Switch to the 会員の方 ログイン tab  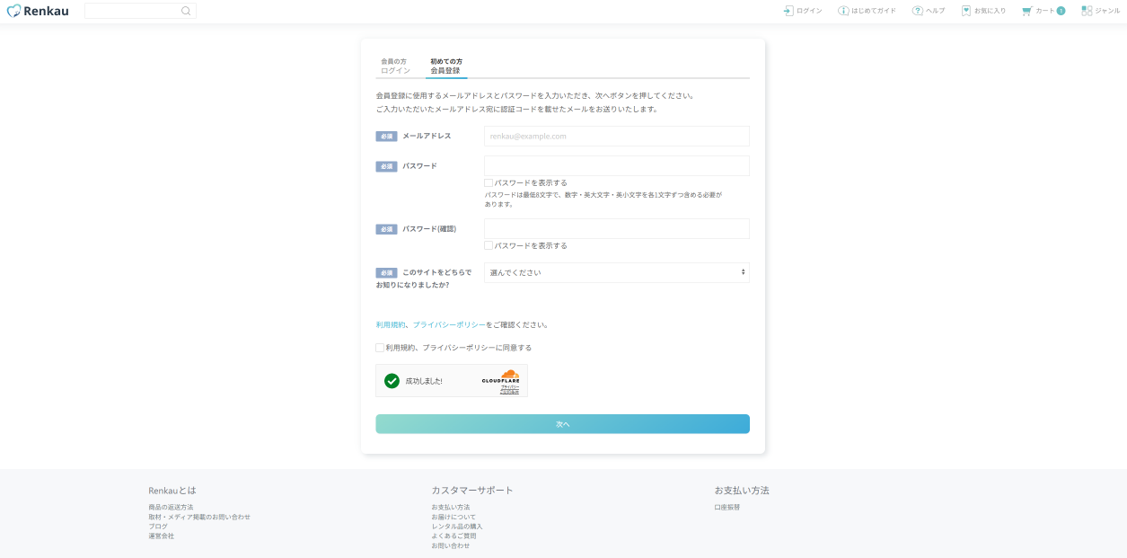tap(395, 66)
